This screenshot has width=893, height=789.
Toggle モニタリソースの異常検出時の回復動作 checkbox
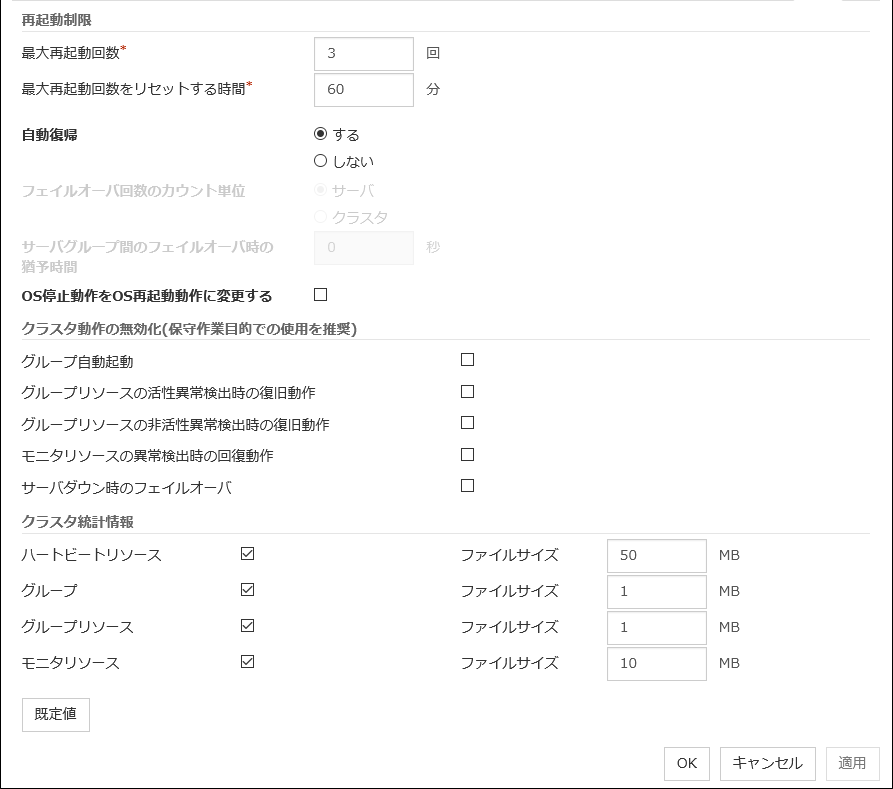click(x=467, y=455)
